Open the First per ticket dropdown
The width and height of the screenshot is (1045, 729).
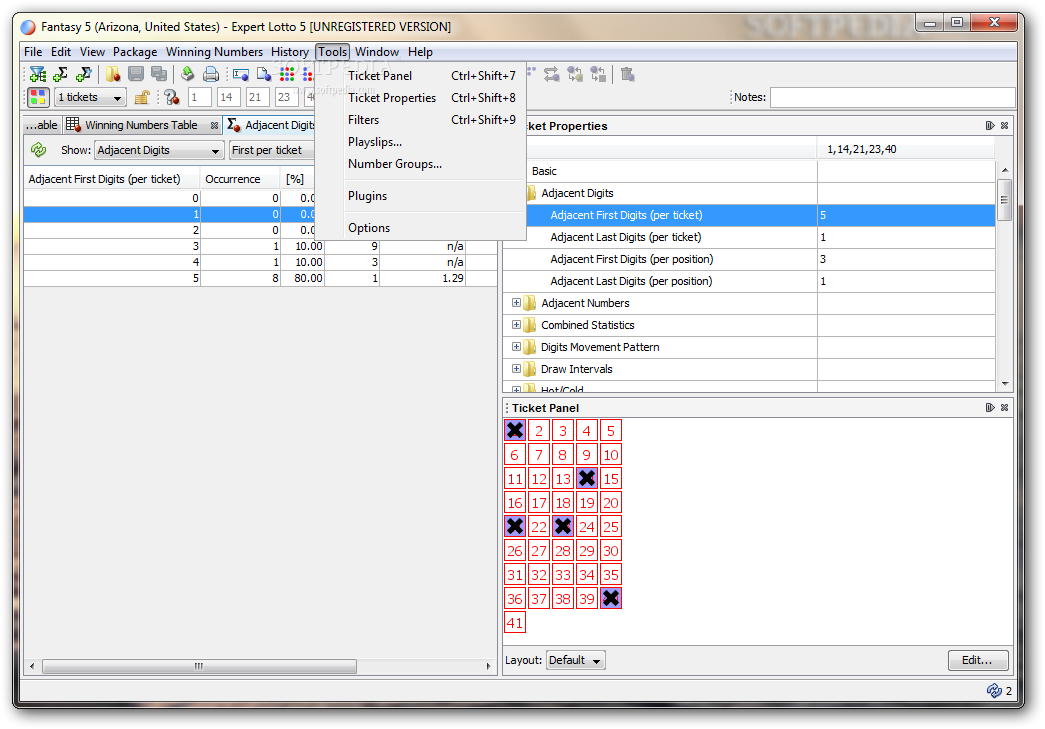tap(272, 150)
